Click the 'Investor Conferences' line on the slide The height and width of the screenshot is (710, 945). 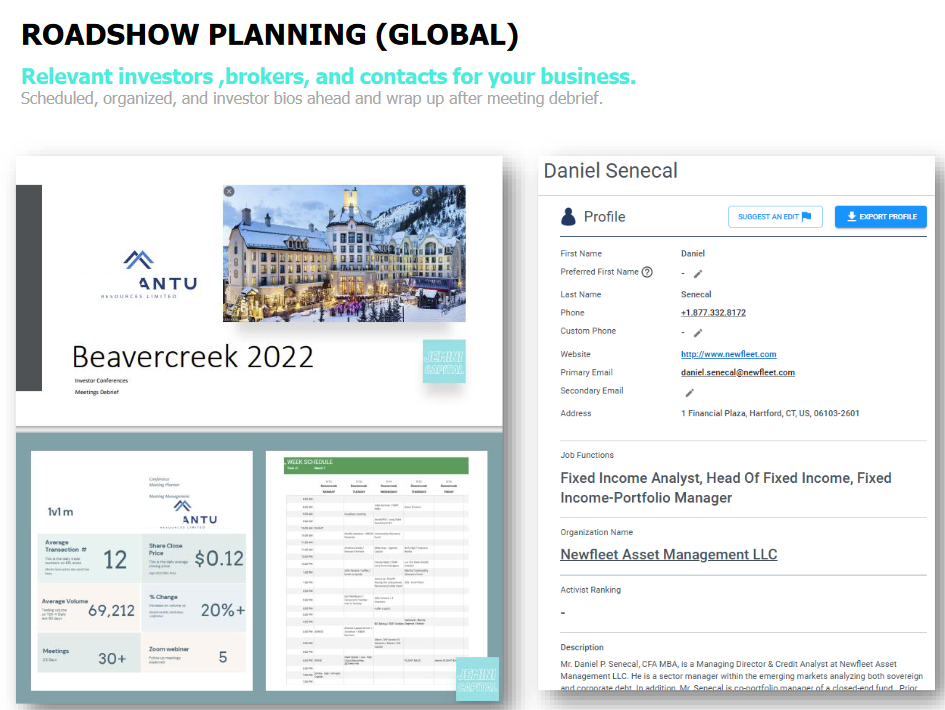[x=101, y=381]
